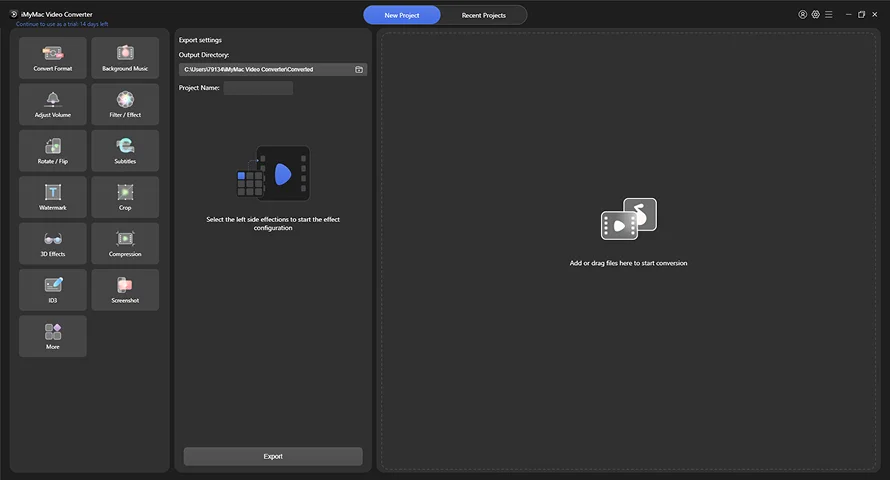Switch to the New Project tab
The height and width of the screenshot is (480, 890).
[x=402, y=15]
